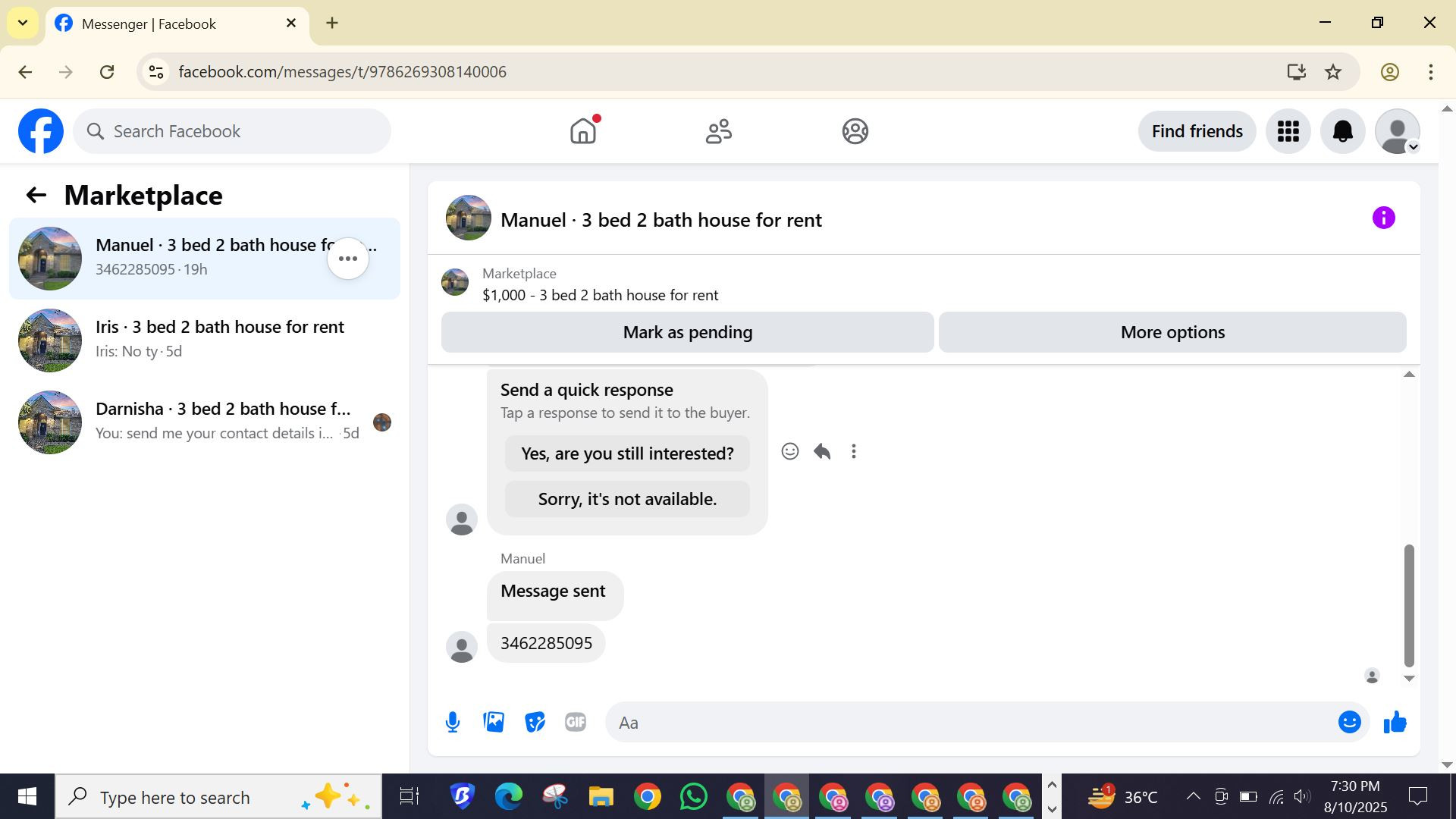The height and width of the screenshot is (819, 1456).
Task: Attach a file using the photo icon
Action: 494,722
